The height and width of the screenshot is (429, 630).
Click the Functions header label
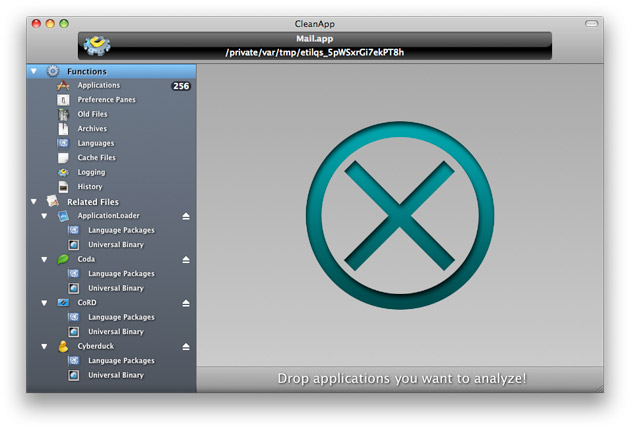click(87, 72)
